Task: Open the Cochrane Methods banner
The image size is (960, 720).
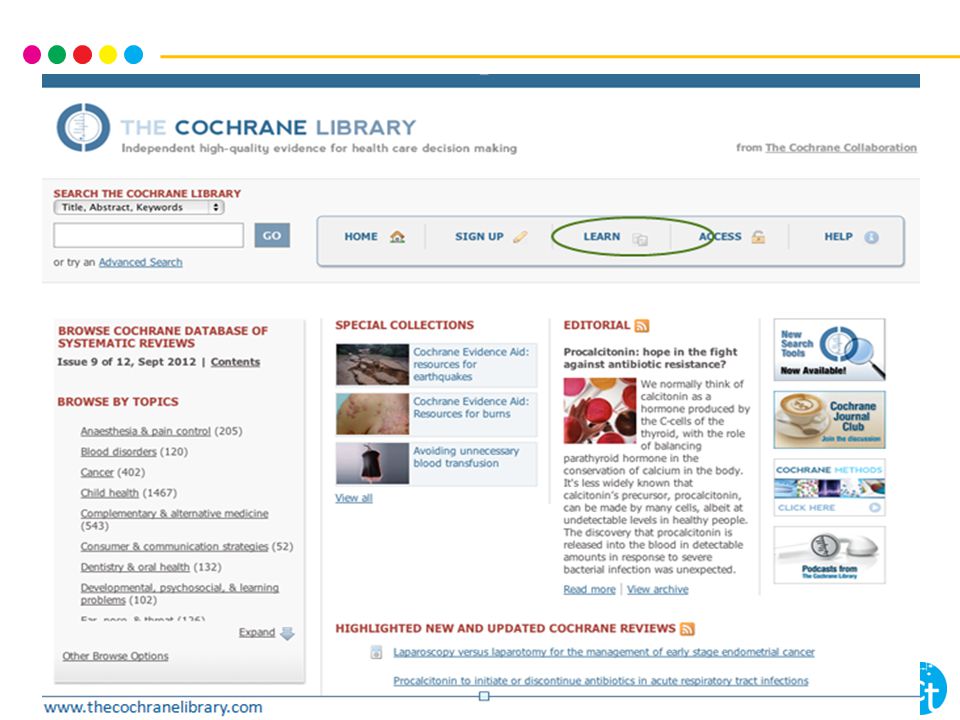Action: pyautogui.click(x=830, y=488)
